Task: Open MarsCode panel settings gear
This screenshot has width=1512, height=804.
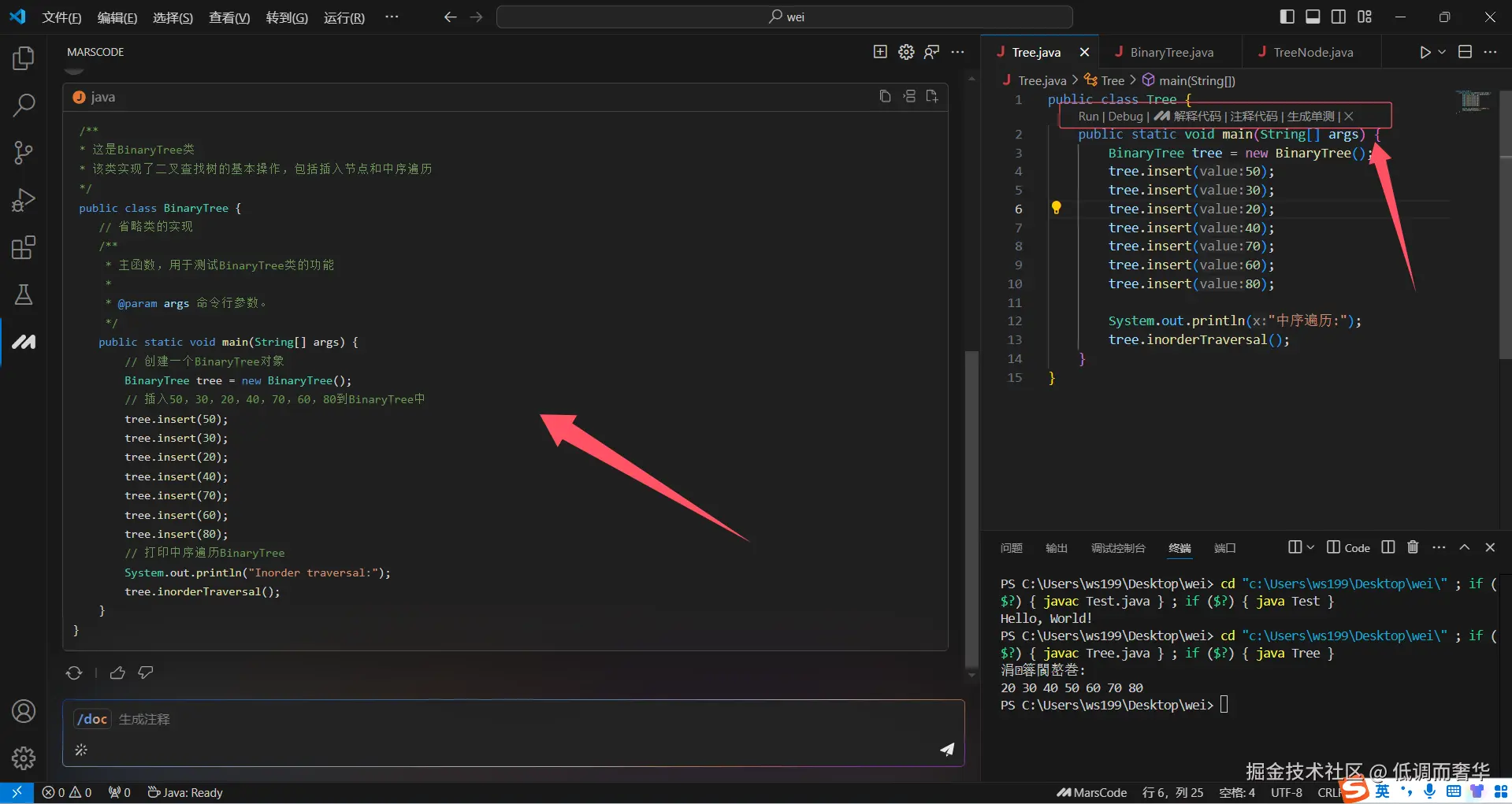Action: pyautogui.click(x=906, y=52)
